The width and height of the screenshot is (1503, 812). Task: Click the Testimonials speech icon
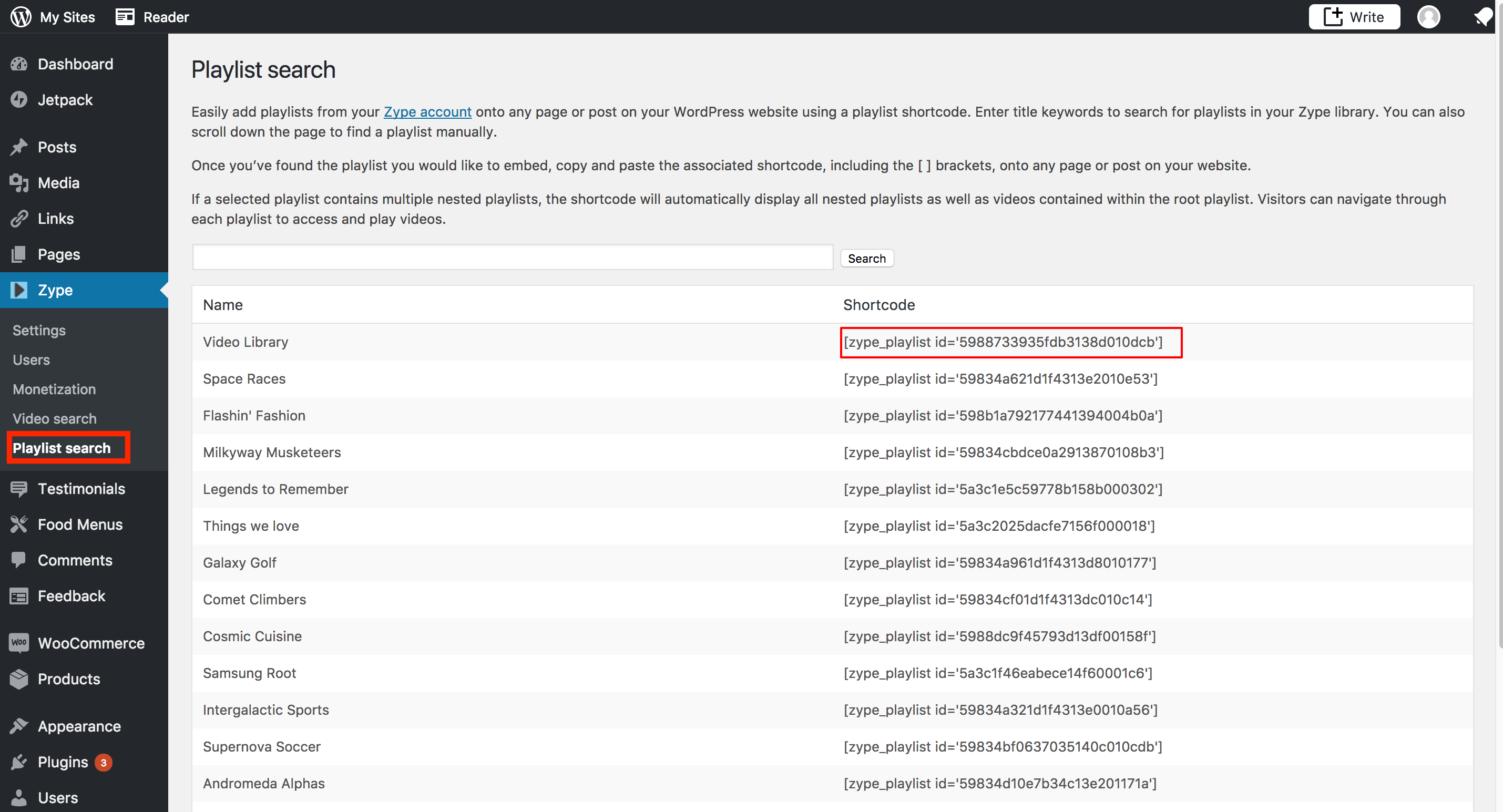[19, 489]
